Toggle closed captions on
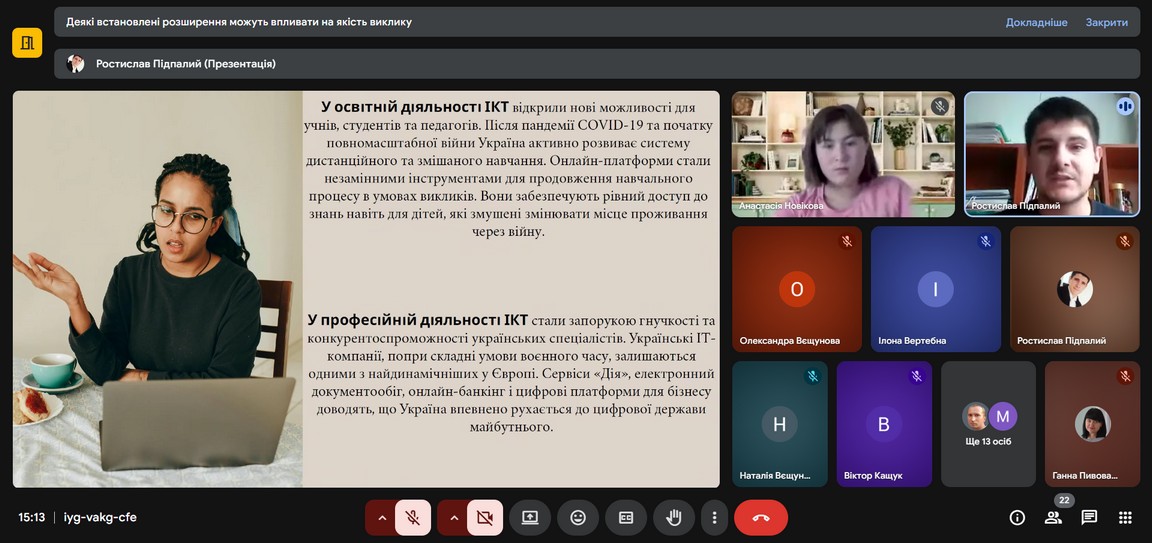Image resolution: width=1152 pixels, height=543 pixels. pos(626,518)
